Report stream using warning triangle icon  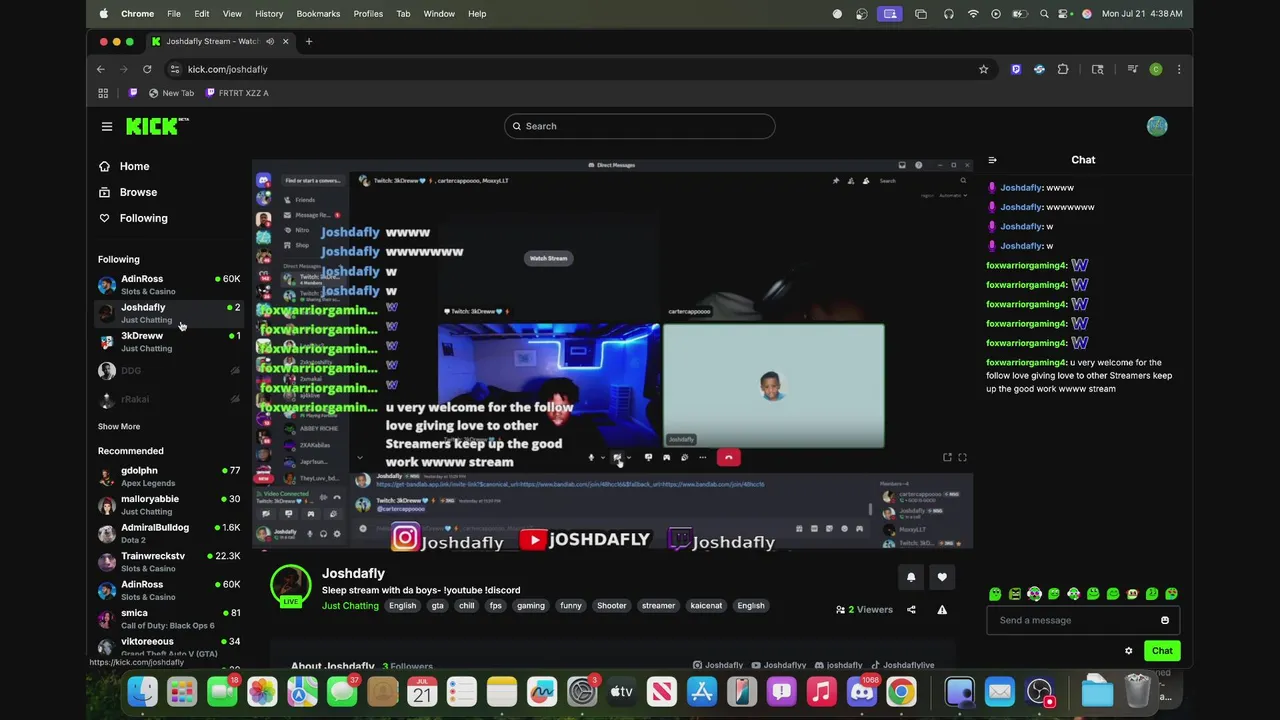point(942,609)
